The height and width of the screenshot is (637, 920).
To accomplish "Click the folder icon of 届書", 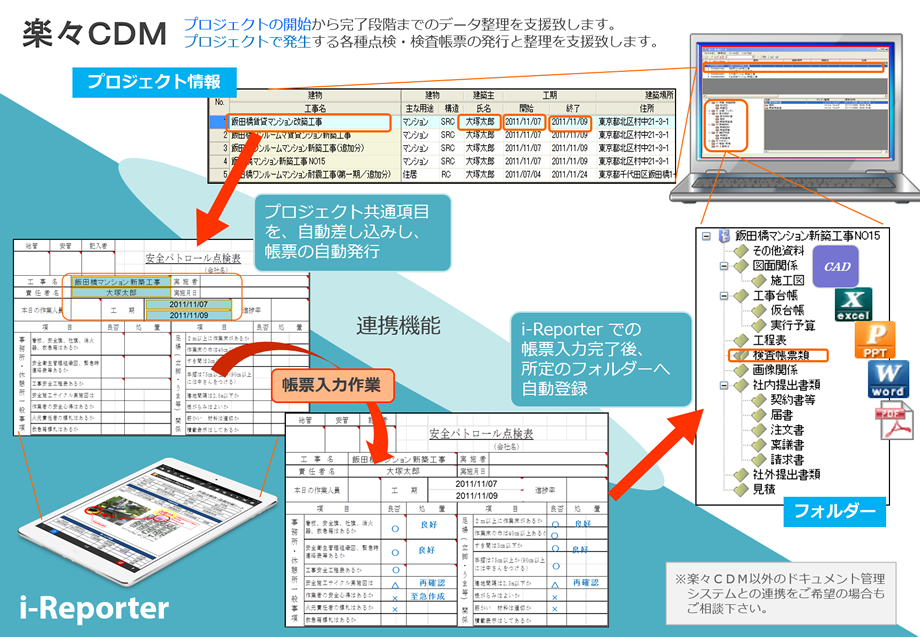I will pos(759,415).
